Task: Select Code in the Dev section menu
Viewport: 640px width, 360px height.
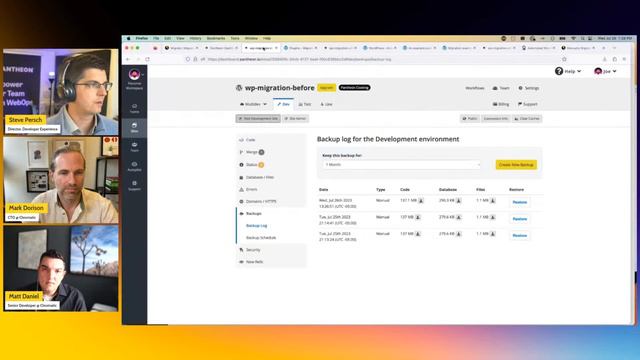Action: pos(271,140)
